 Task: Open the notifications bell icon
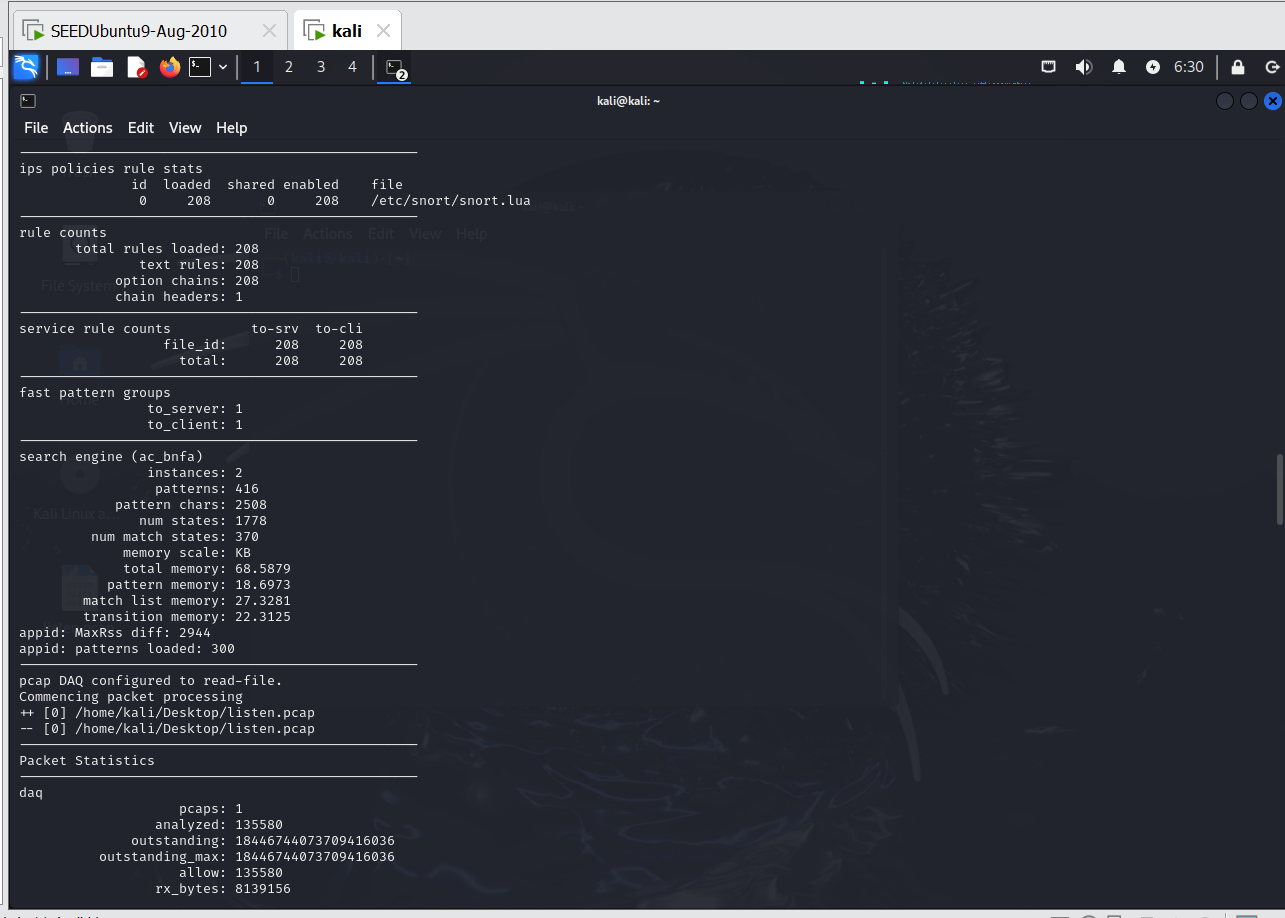1119,67
